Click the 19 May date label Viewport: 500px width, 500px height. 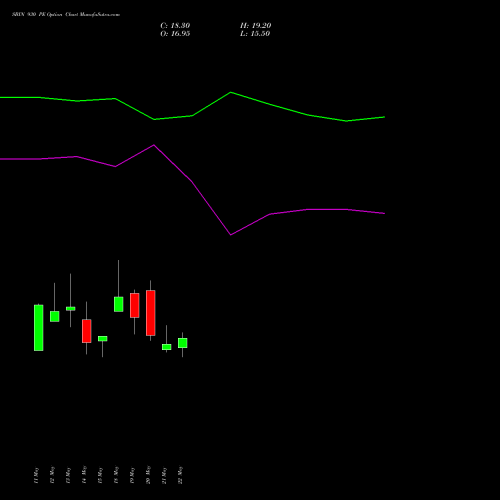coord(132,475)
